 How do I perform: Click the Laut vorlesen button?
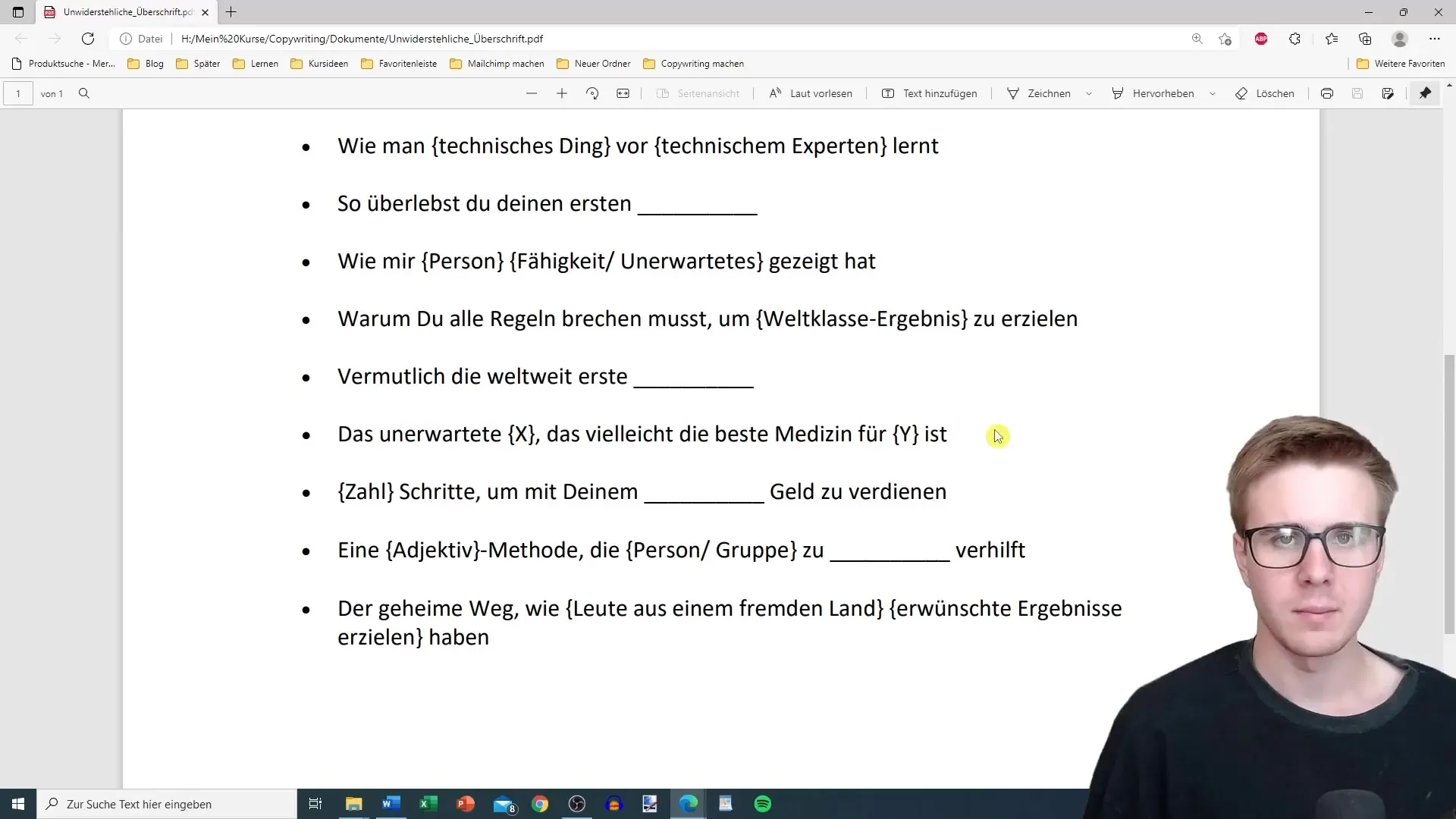(811, 93)
